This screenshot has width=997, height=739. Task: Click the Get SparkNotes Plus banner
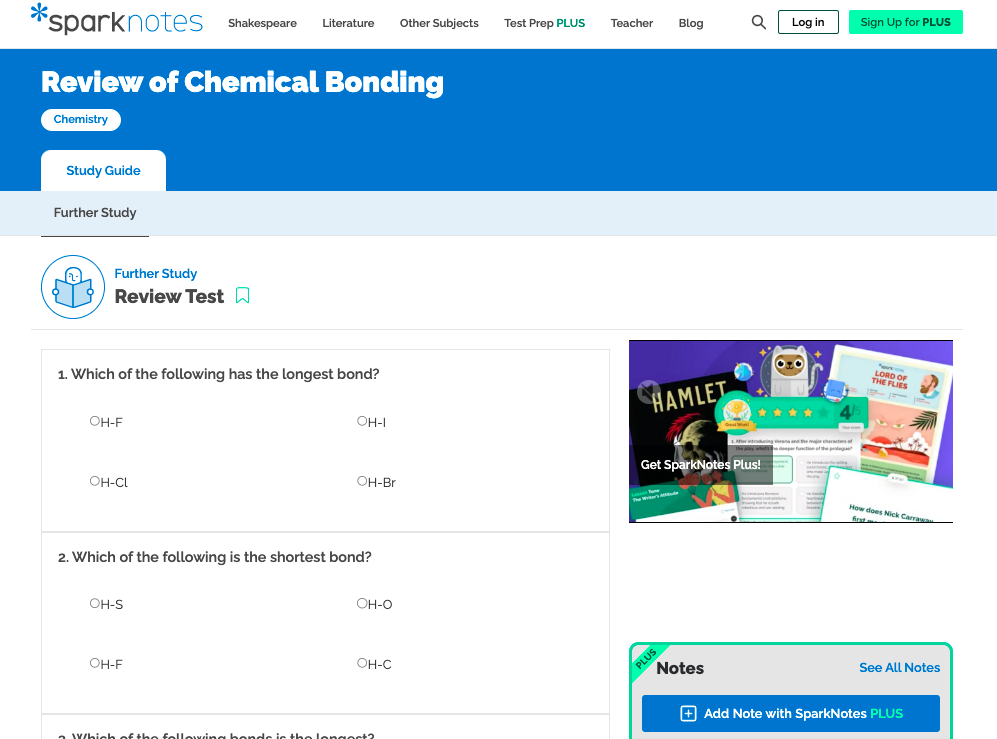[x=790, y=431]
